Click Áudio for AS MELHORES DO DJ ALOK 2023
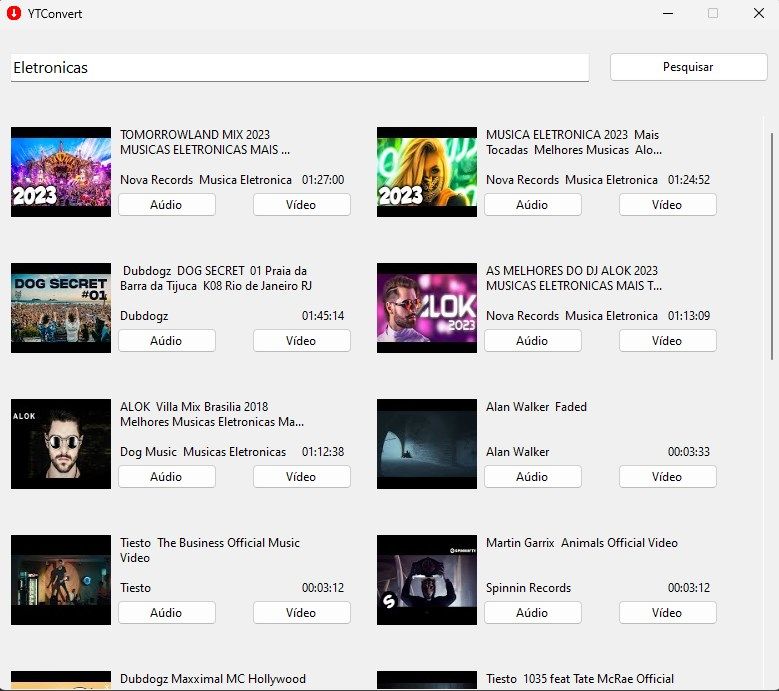The height and width of the screenshot is (691, 779). tap(533, 341)
